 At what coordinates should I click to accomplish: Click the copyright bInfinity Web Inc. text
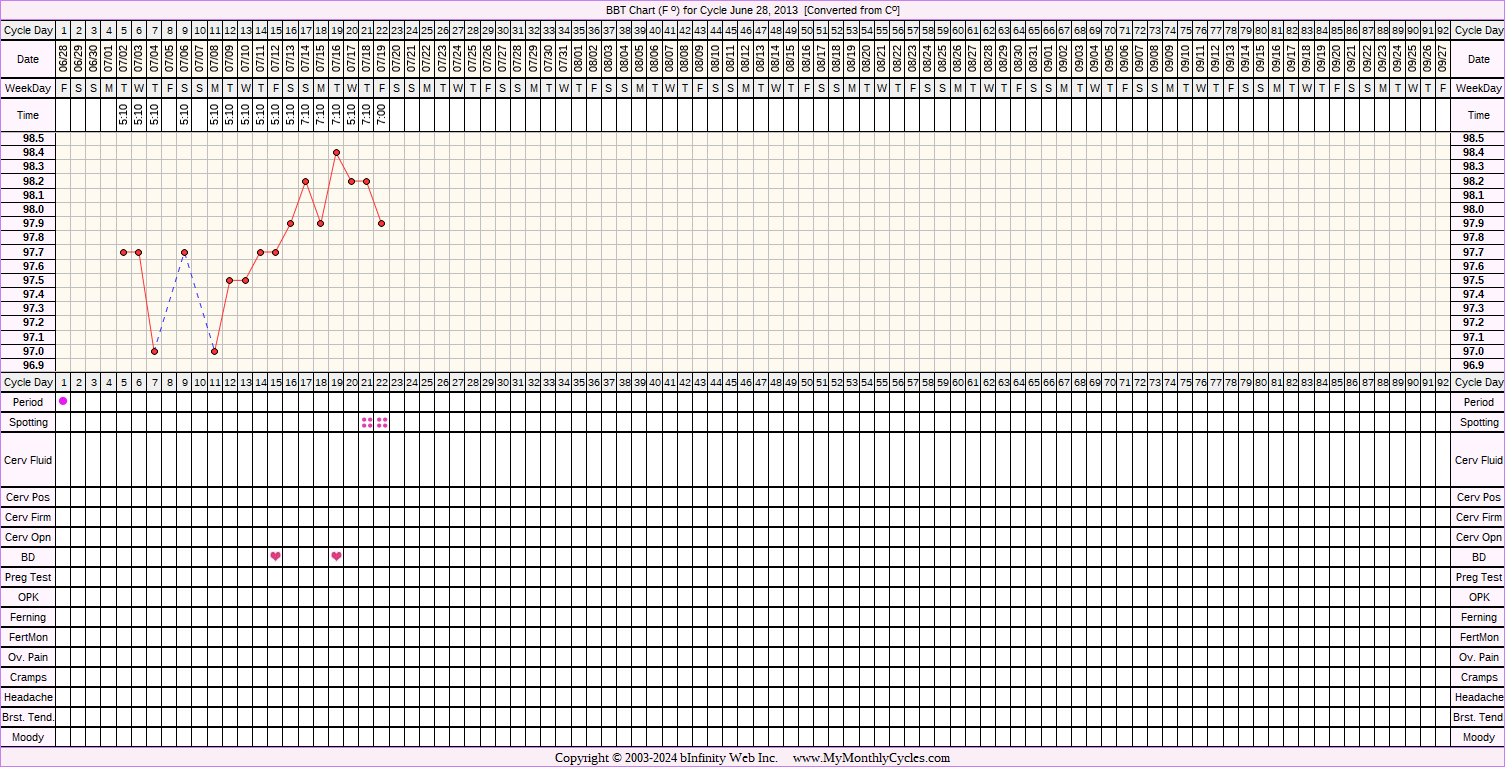[666, 758]
